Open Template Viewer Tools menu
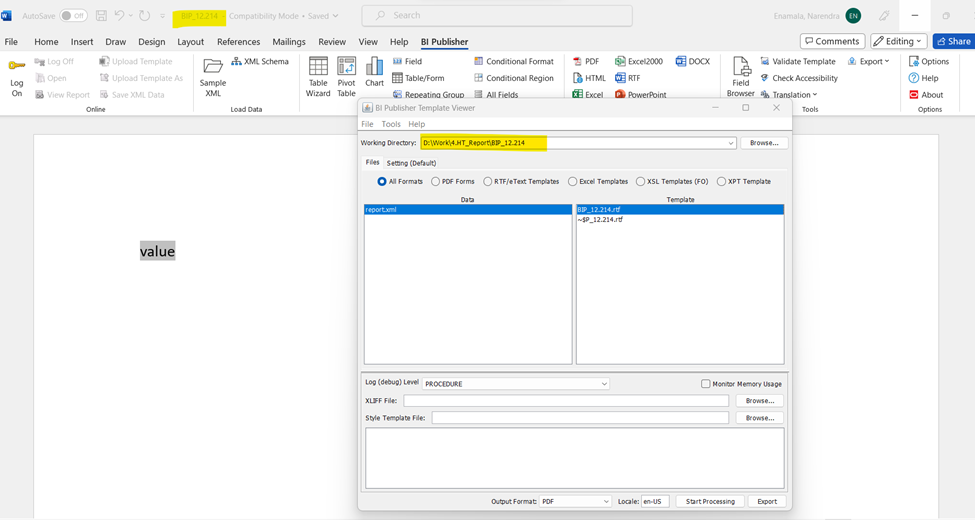 (x=391, y=124)
